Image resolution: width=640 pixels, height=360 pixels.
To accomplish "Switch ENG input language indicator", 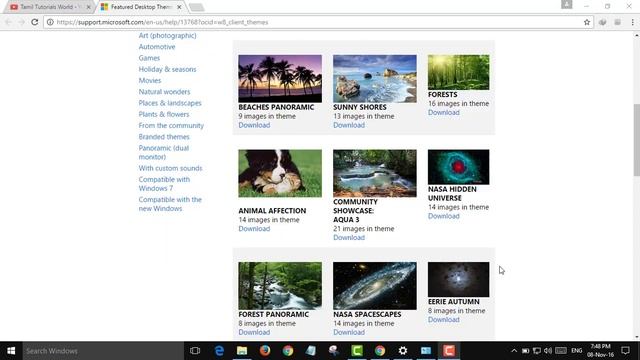I will click(x=576, y=351).
